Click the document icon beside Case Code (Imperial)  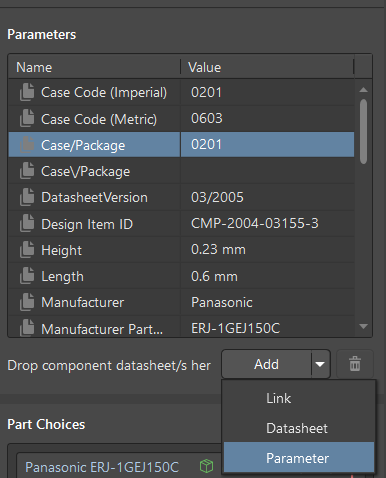click(27, 92)
